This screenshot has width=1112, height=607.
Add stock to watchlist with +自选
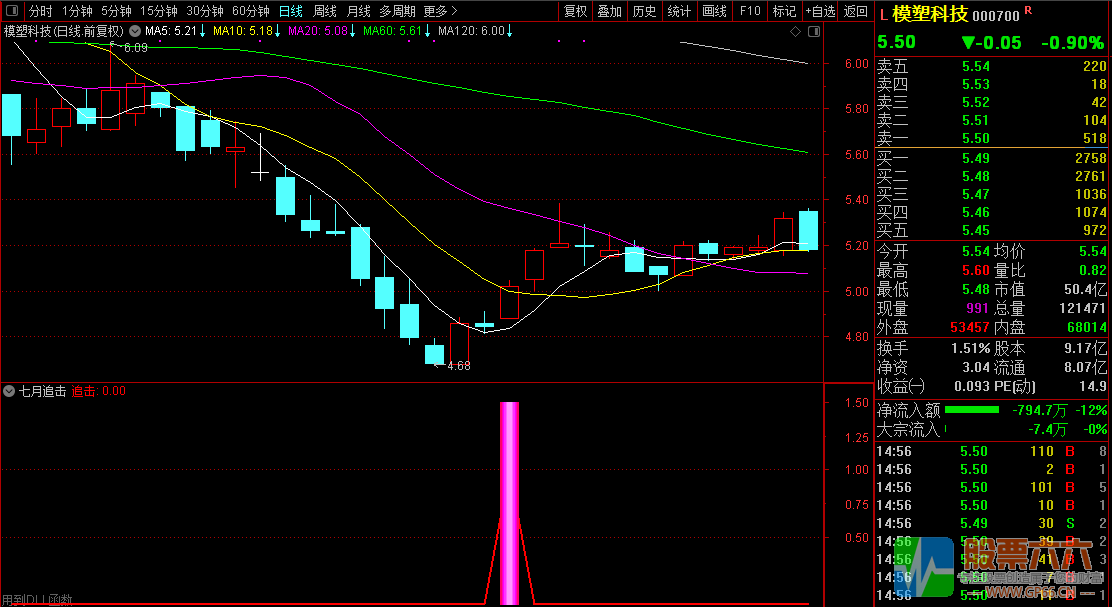[820, 11]
